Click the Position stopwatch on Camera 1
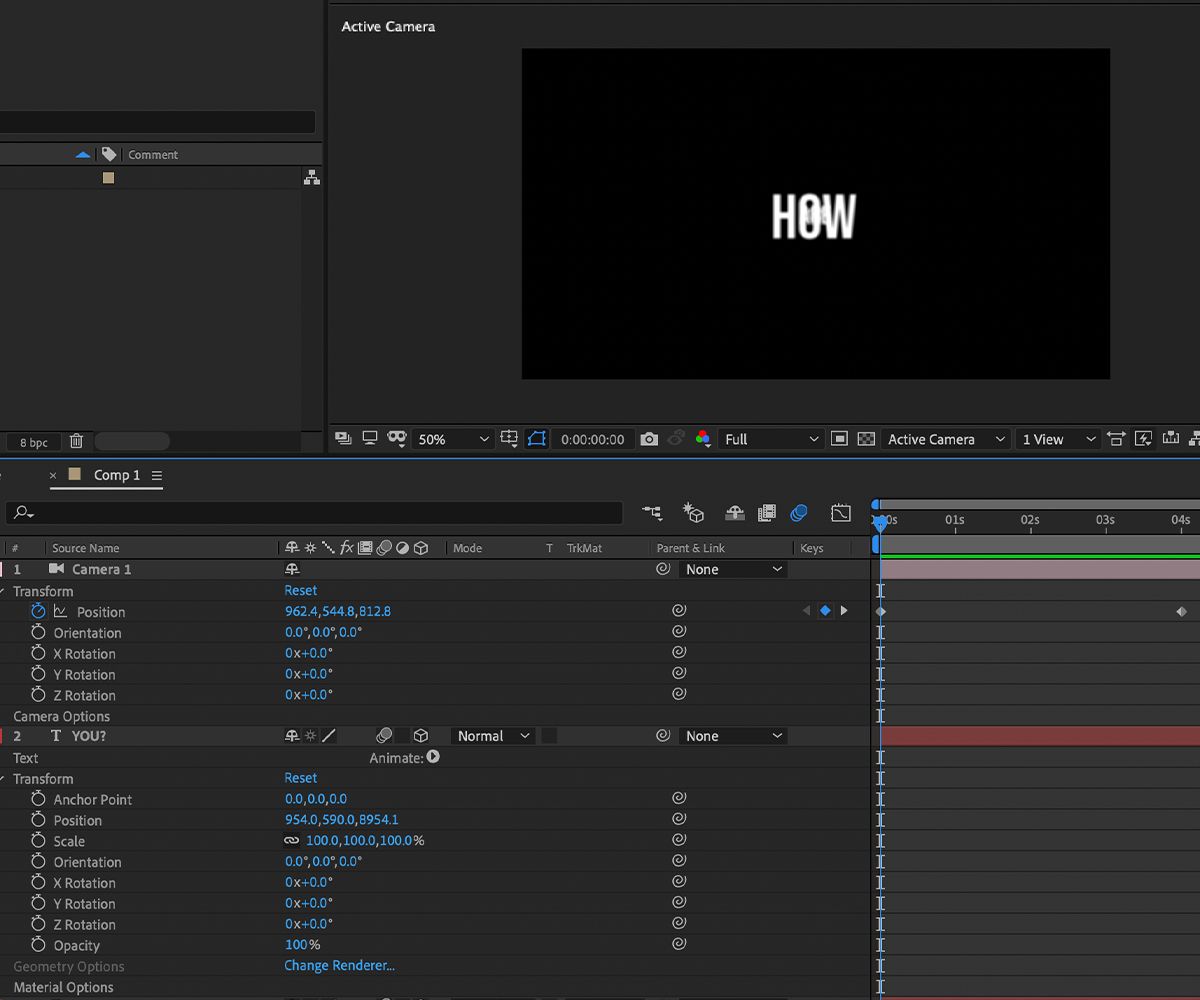 (x=37, y=610)
